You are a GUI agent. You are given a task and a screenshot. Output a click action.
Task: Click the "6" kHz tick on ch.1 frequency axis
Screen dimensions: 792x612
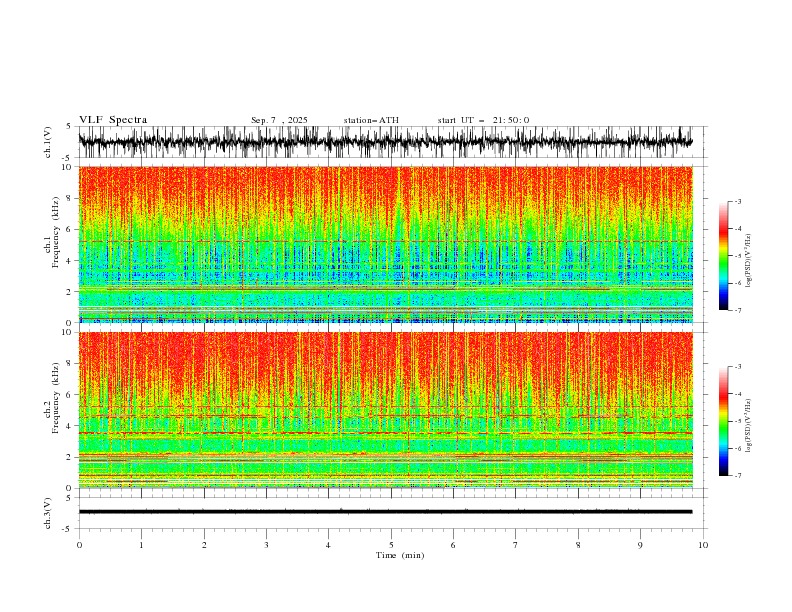pyautogui.click(x=69, y=229)
